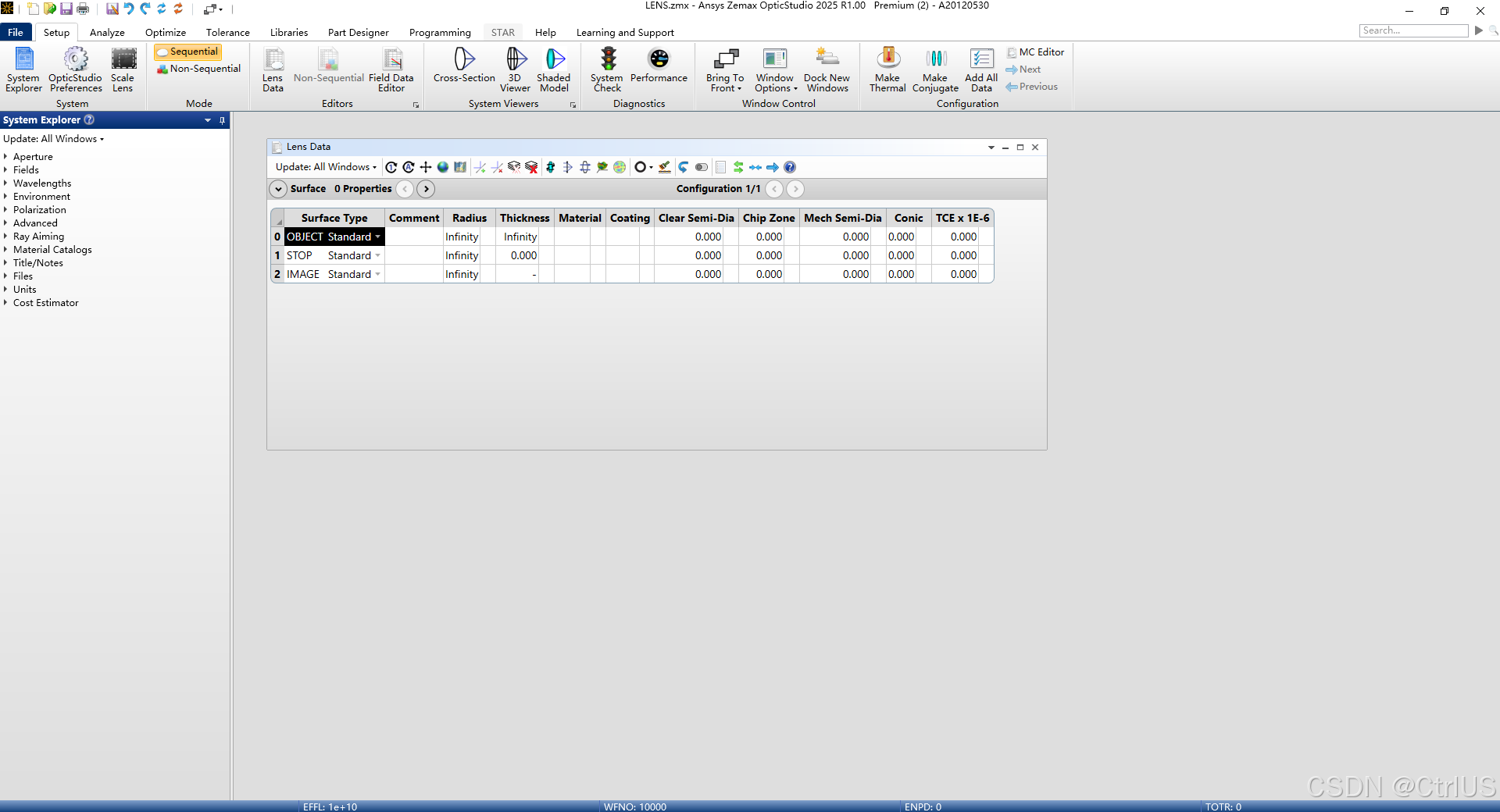This screenshot has width=1500, height=812.
Task: Select Non-Sequential mode
Action: [x=198, y=69]
